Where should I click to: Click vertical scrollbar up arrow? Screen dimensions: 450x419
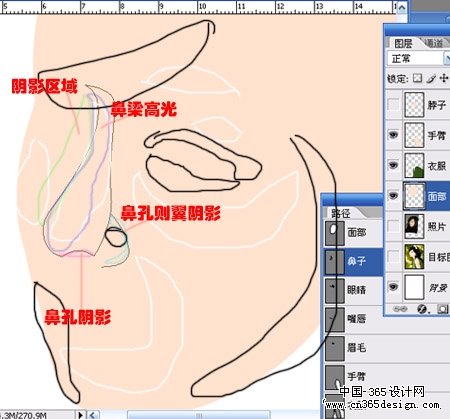tap(402, 7)
